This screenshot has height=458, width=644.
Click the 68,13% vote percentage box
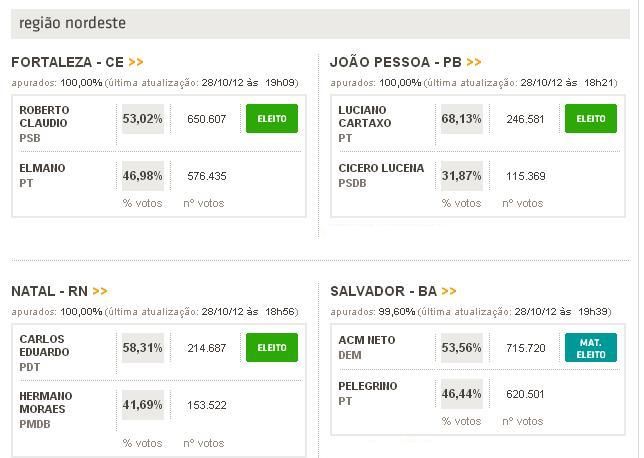pos(462,119)
